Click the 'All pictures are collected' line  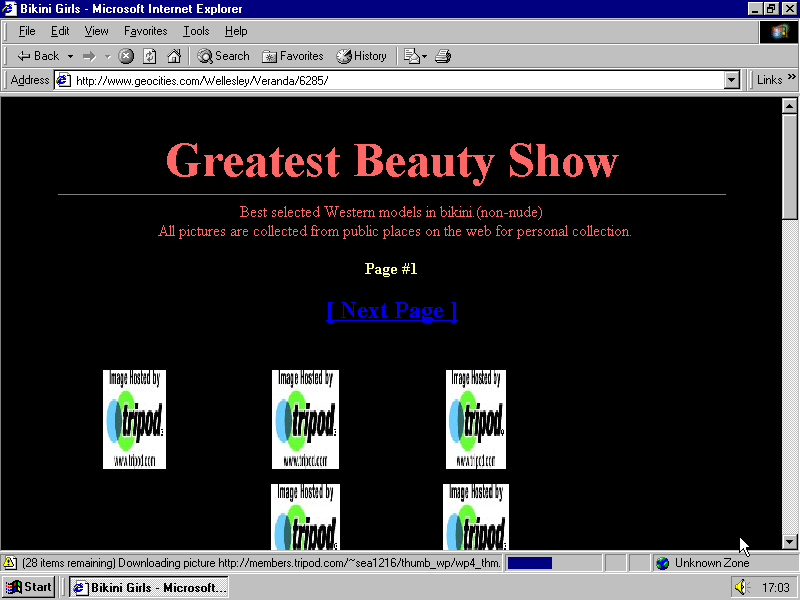[394, 231]
